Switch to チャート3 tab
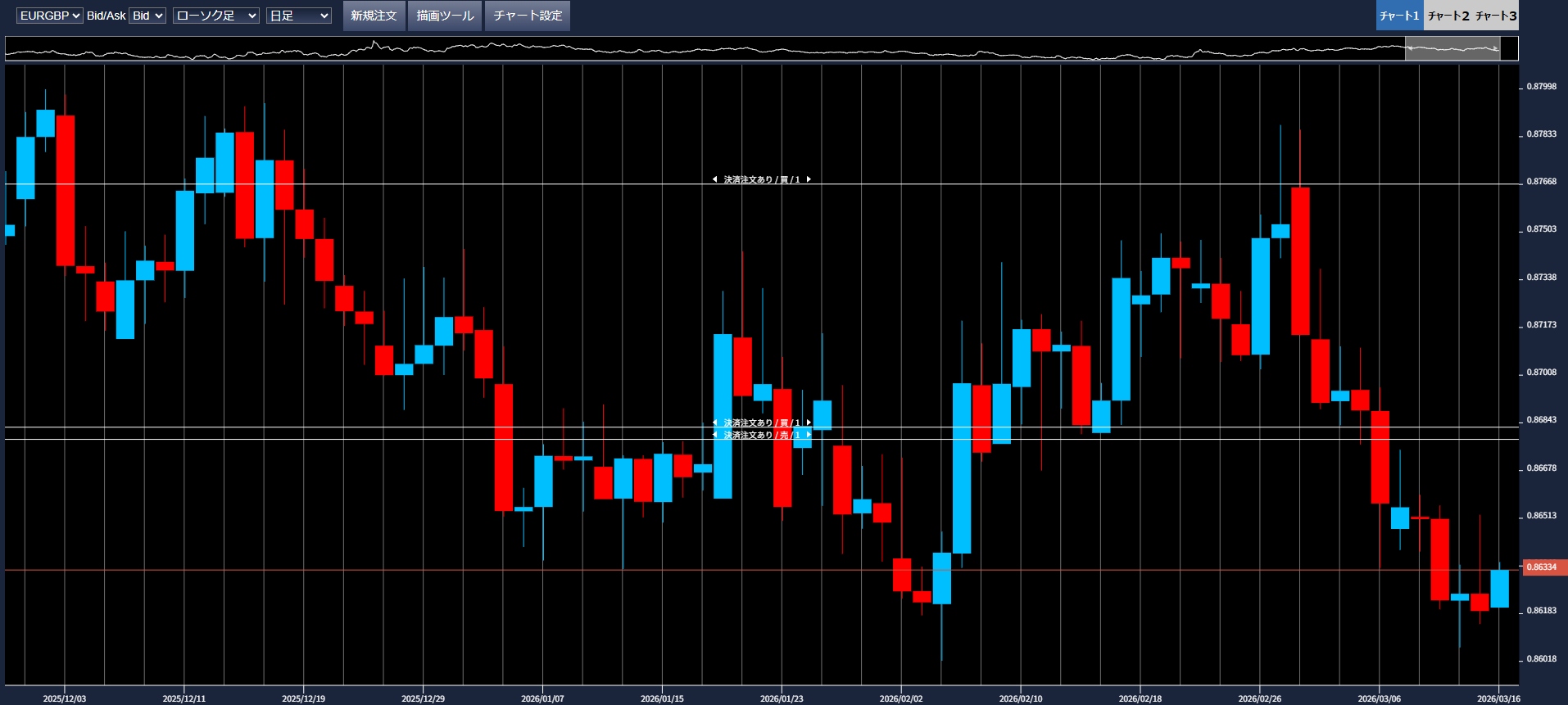The height and width of the screenshot is (705, 1568). (x=1496, y=16)
